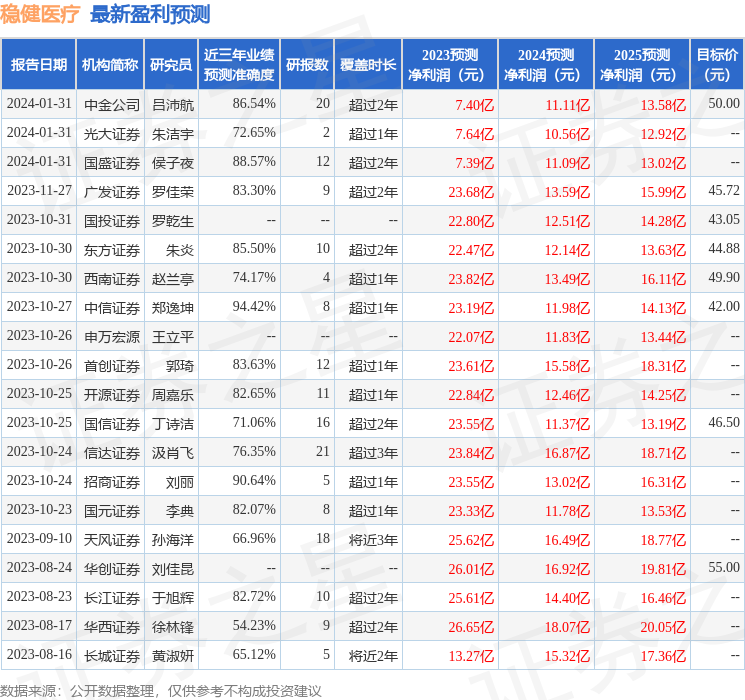The image size is (745, 700).
Task: Click researcher name 王立平
Action: point(173,336)
